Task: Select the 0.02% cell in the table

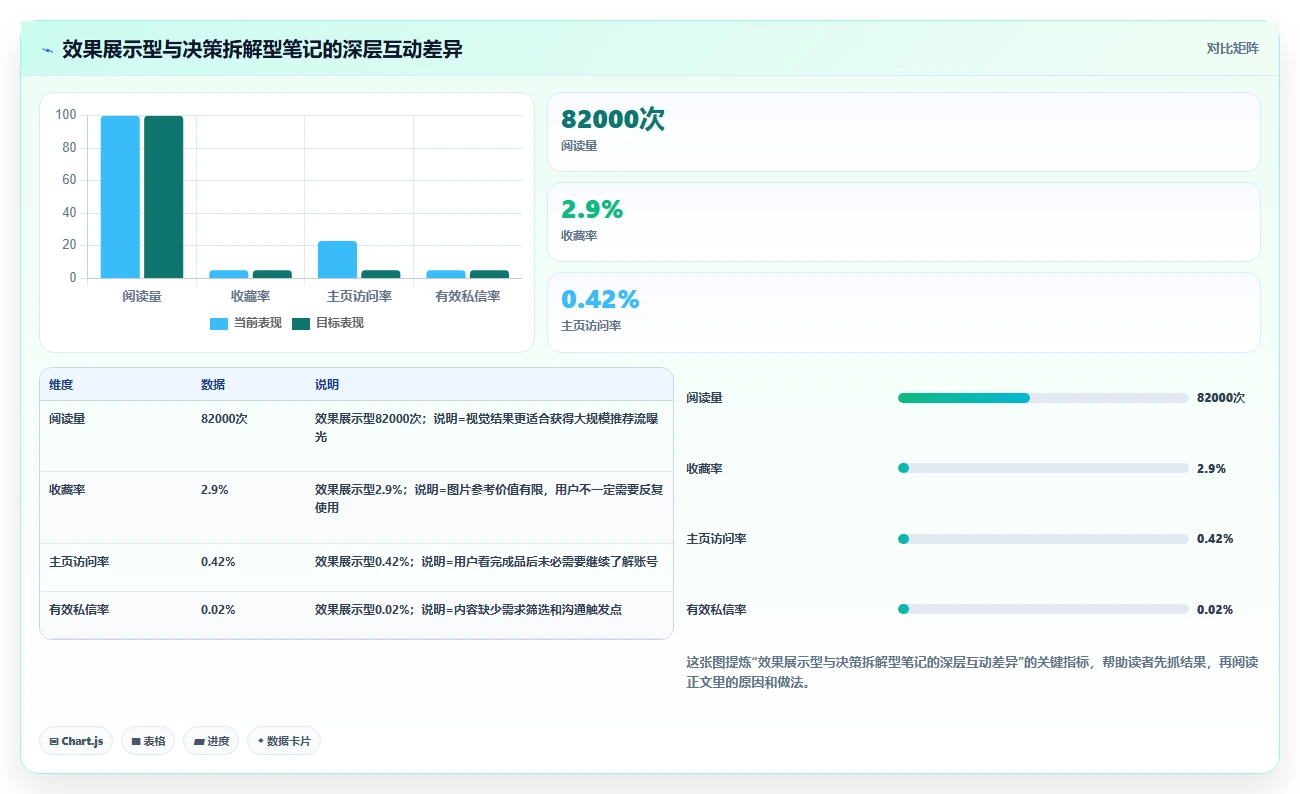Action: 249,614
